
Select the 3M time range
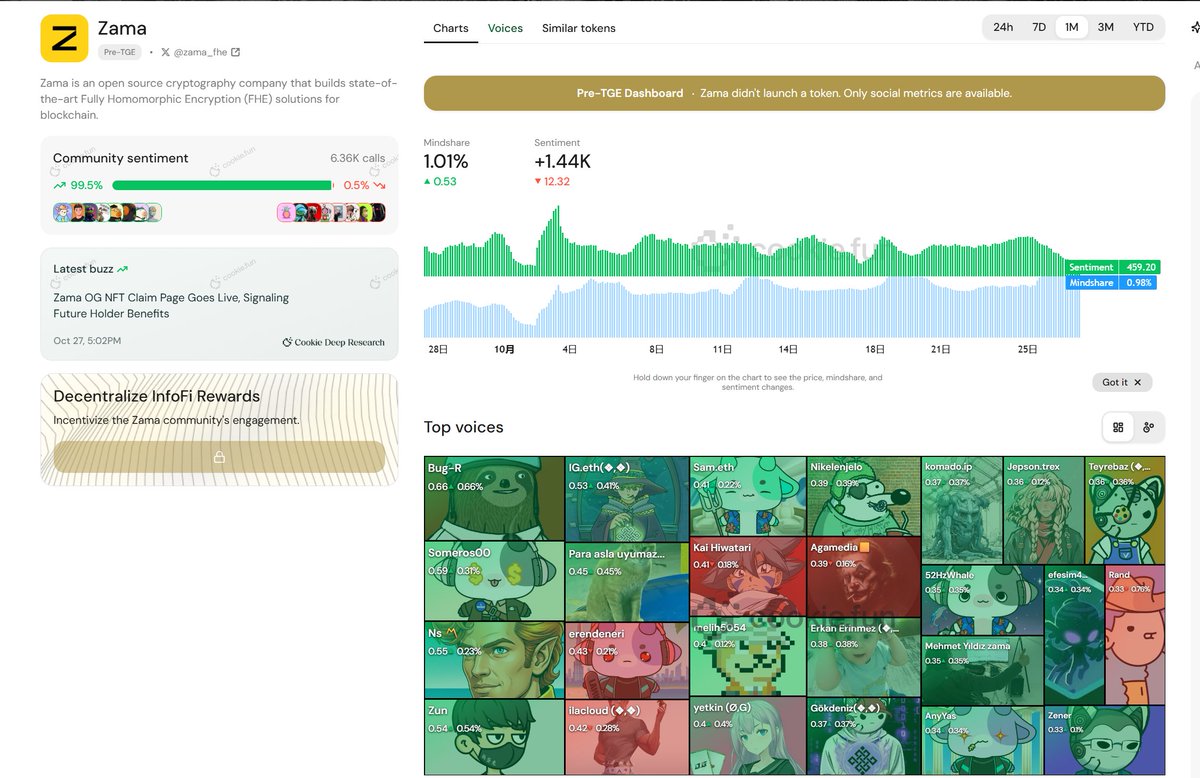1105,27
